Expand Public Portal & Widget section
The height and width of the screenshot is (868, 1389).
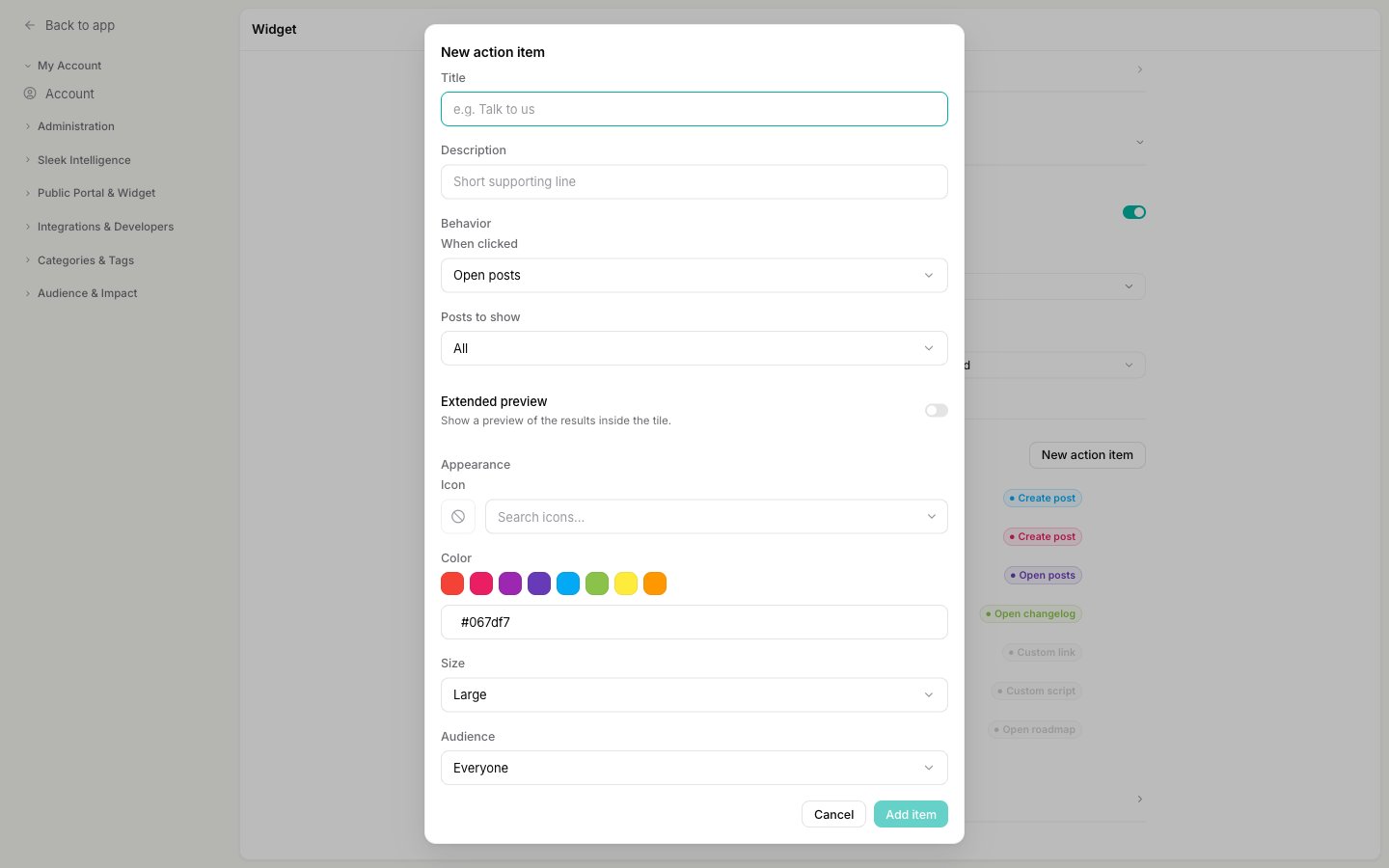(90, 193)
